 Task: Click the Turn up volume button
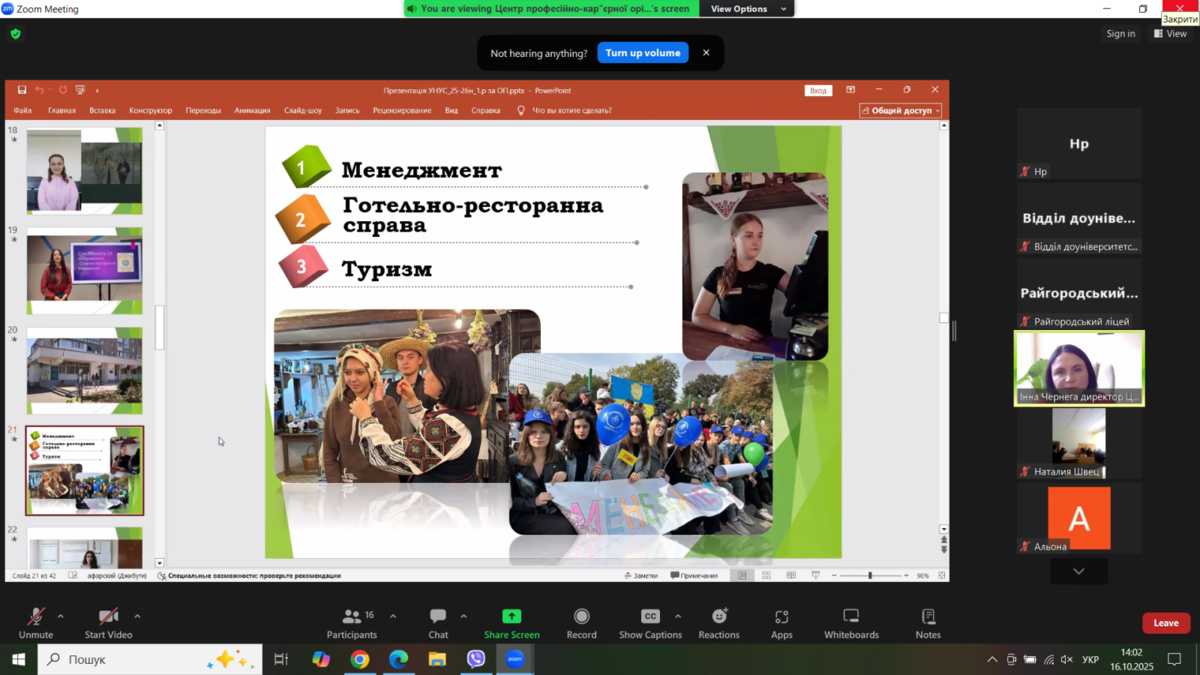tap(642, 53)
